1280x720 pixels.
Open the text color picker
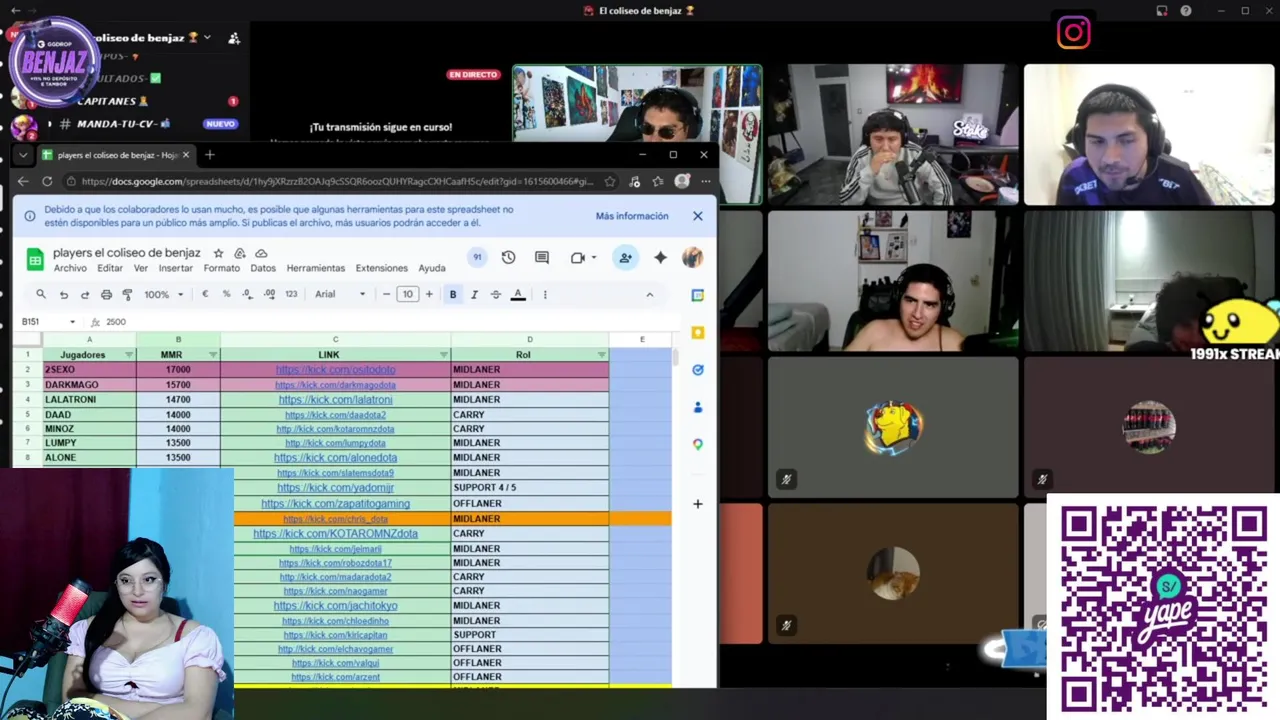518,294
